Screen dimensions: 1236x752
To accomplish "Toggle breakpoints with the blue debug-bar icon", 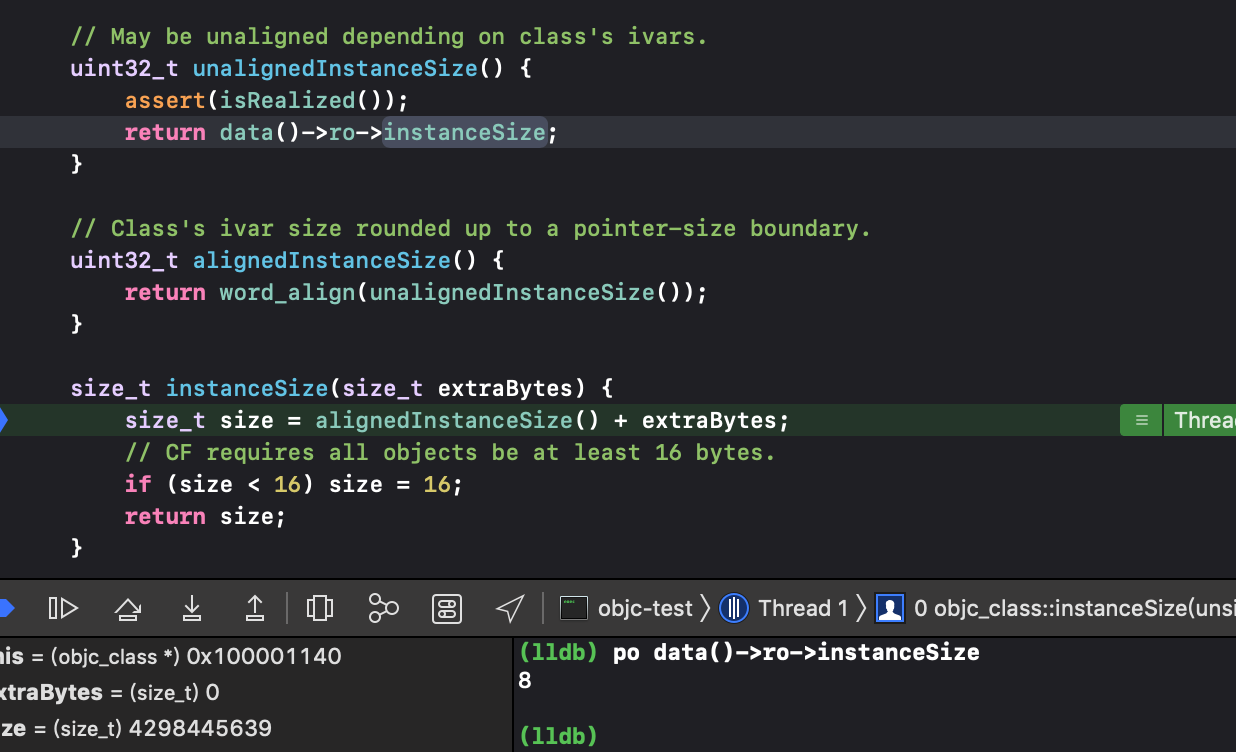I will pyautogui.click(x=5, y=608).
